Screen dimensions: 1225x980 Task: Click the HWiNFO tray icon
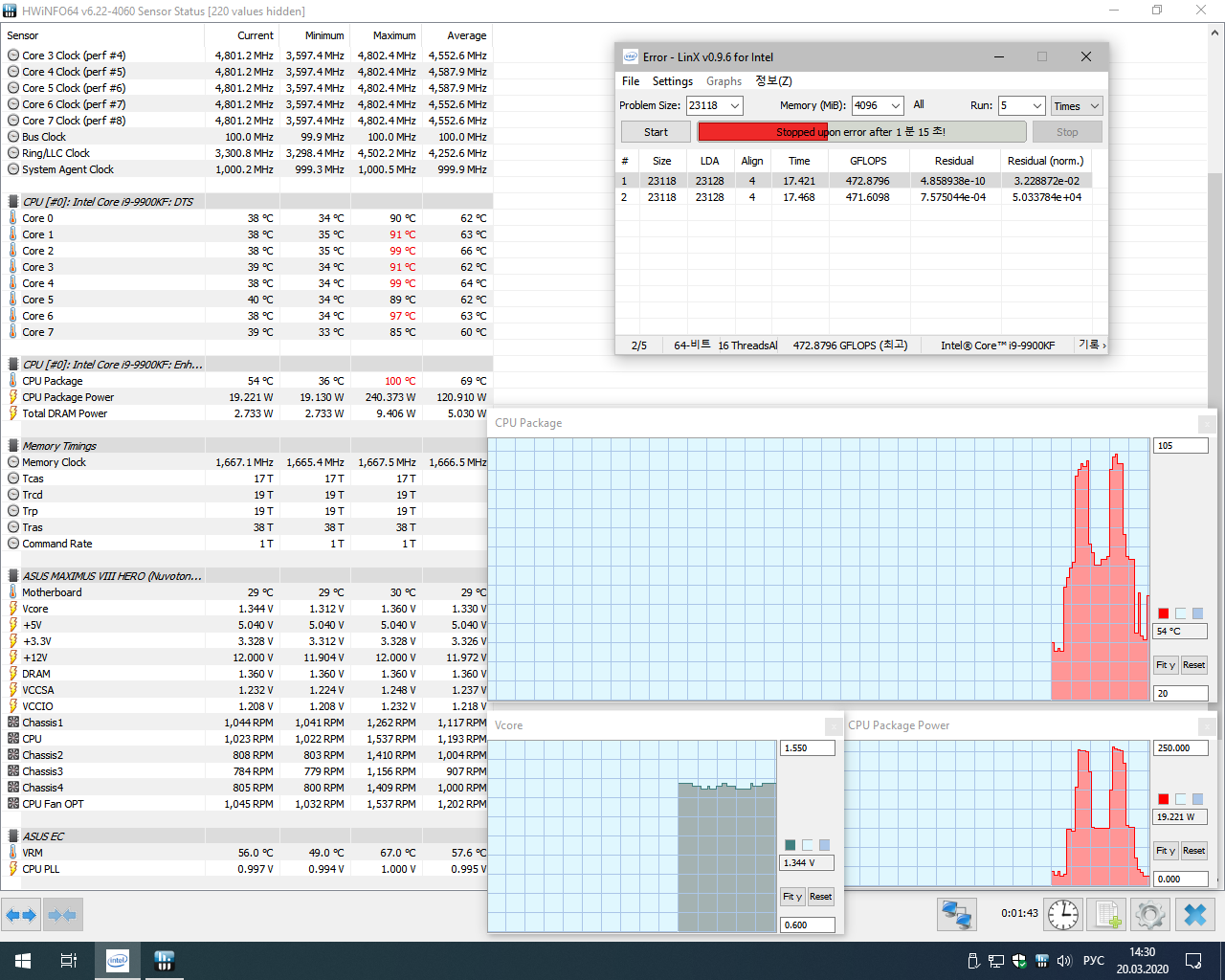click(x=1041, y=961)
